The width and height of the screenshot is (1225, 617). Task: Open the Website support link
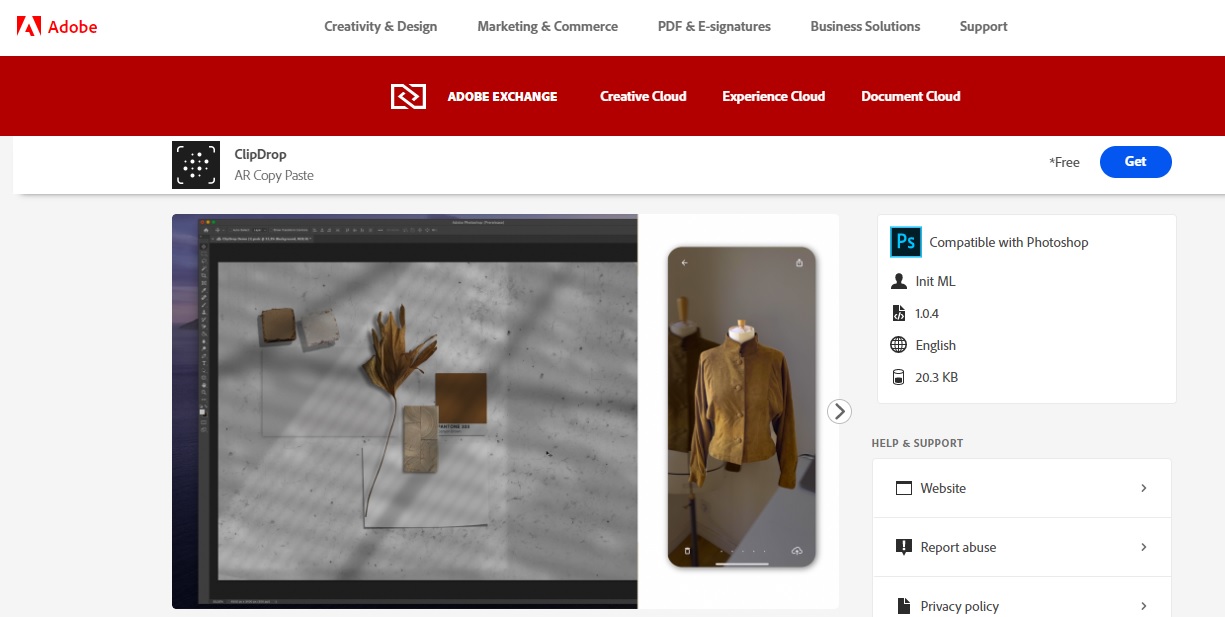point(943,488)
